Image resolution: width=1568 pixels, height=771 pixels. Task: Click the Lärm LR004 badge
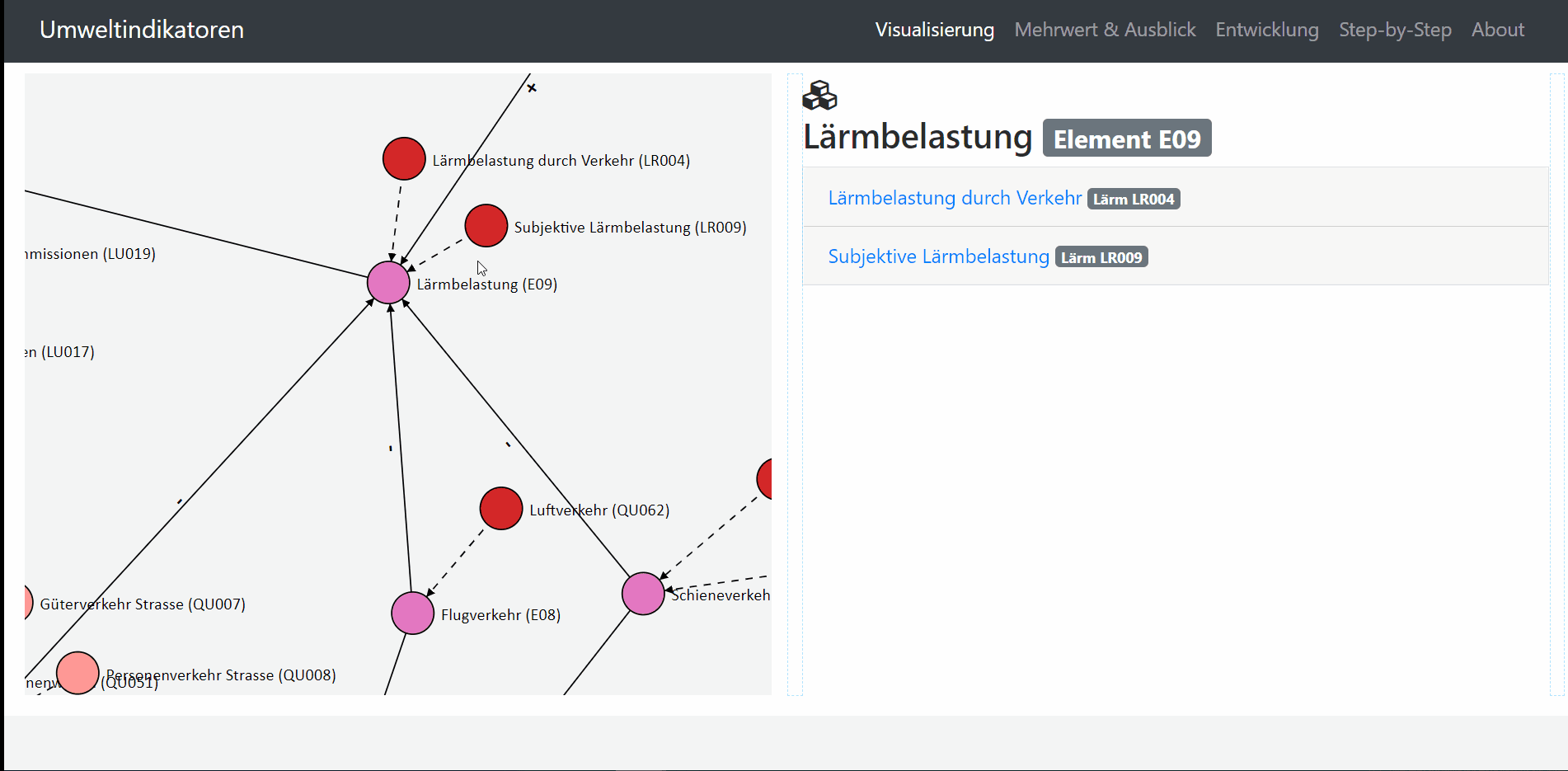[x=1134, y=199]
